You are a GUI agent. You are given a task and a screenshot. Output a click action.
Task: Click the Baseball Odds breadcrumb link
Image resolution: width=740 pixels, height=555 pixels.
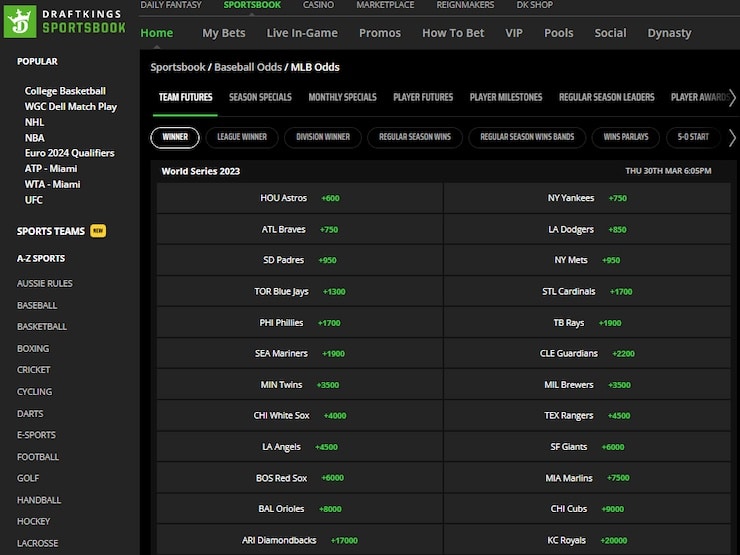click(x=248, y=67)
